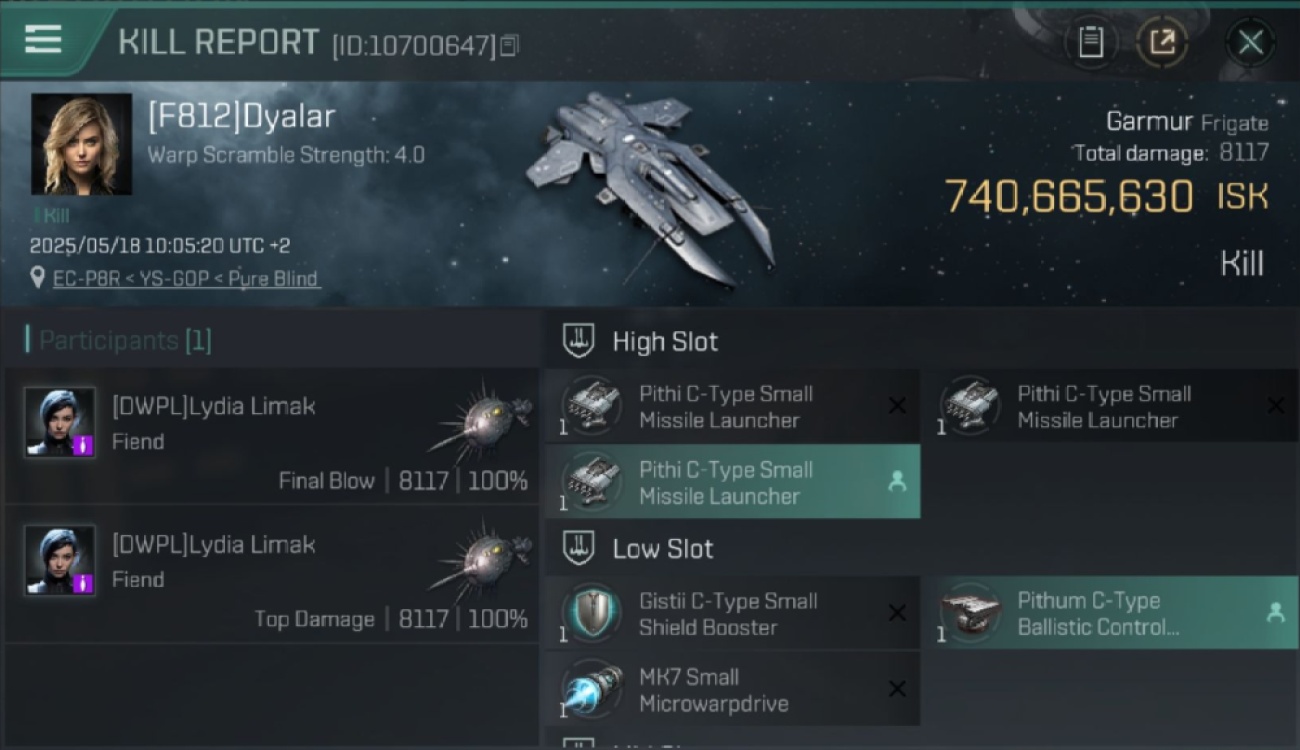Open the clipboard copy report icon
The height and width of the screenshot is (750, 1300).
coord(1090,43)
